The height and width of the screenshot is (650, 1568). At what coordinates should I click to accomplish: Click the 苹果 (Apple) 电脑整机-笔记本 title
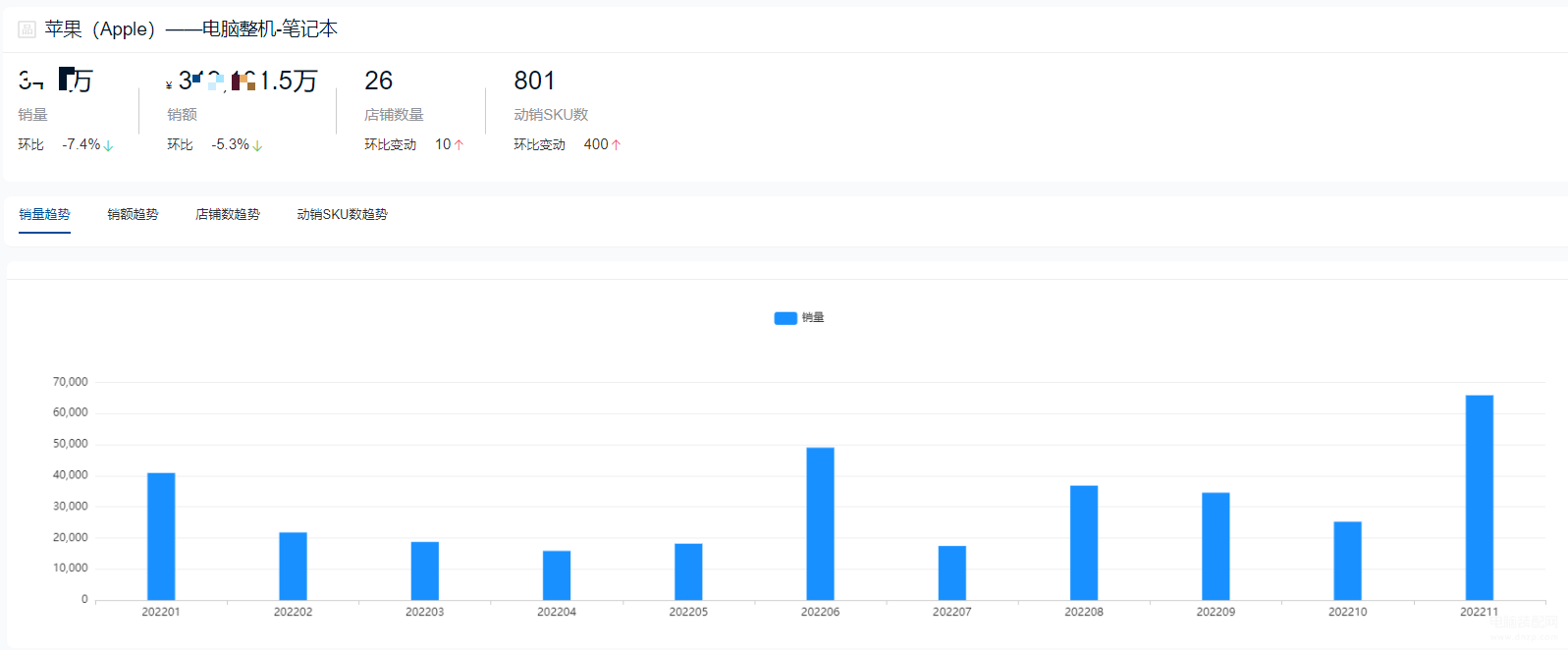coord(190,29)
